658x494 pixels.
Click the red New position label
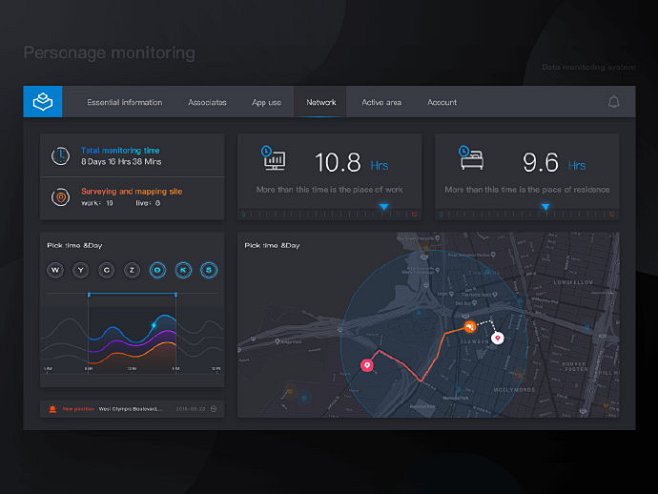(x=78, y=409)
